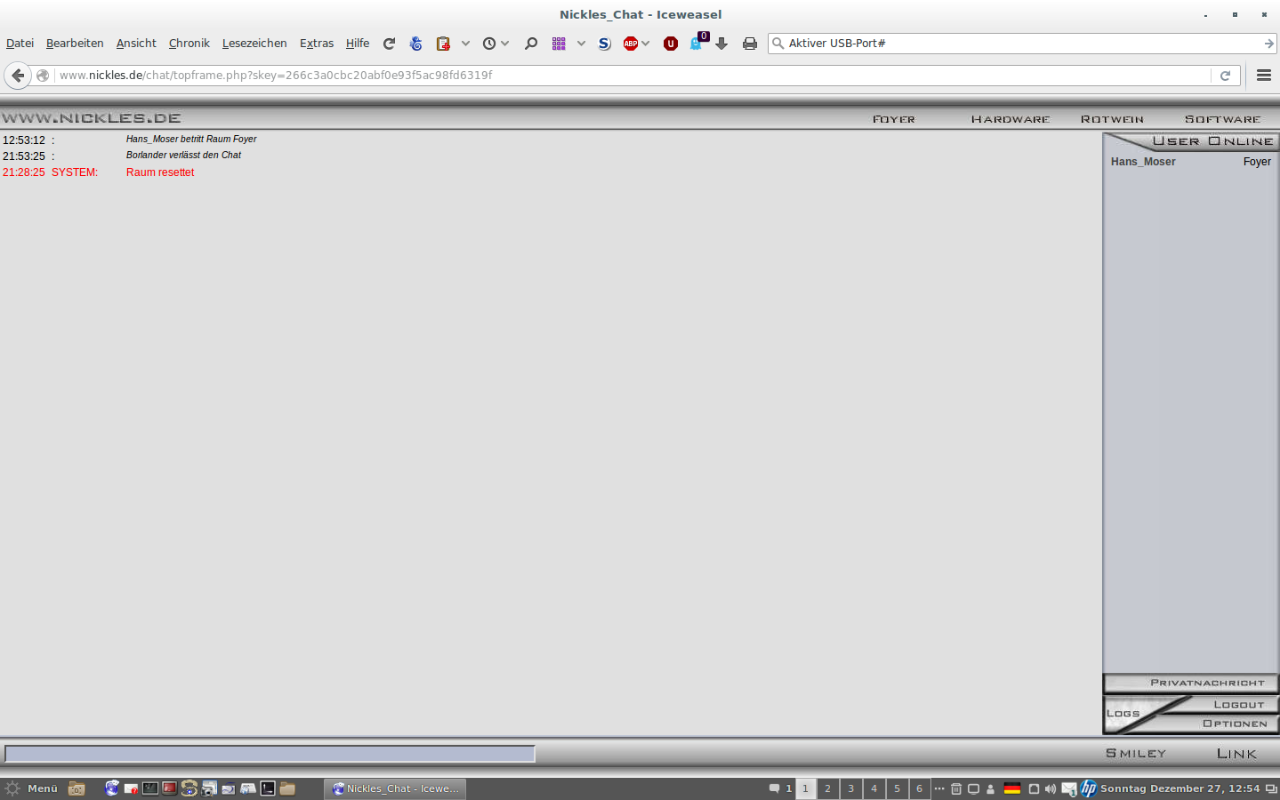
Task: Click the search bar go arrow
Action: [1269, 43]
